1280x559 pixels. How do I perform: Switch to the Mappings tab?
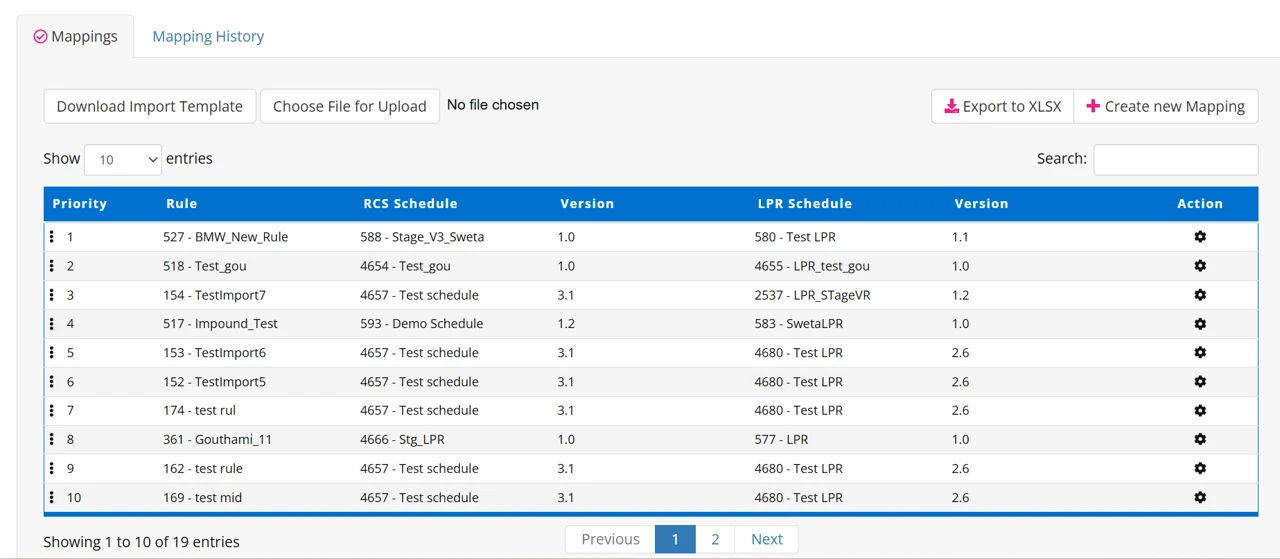[x=76, y=36]
